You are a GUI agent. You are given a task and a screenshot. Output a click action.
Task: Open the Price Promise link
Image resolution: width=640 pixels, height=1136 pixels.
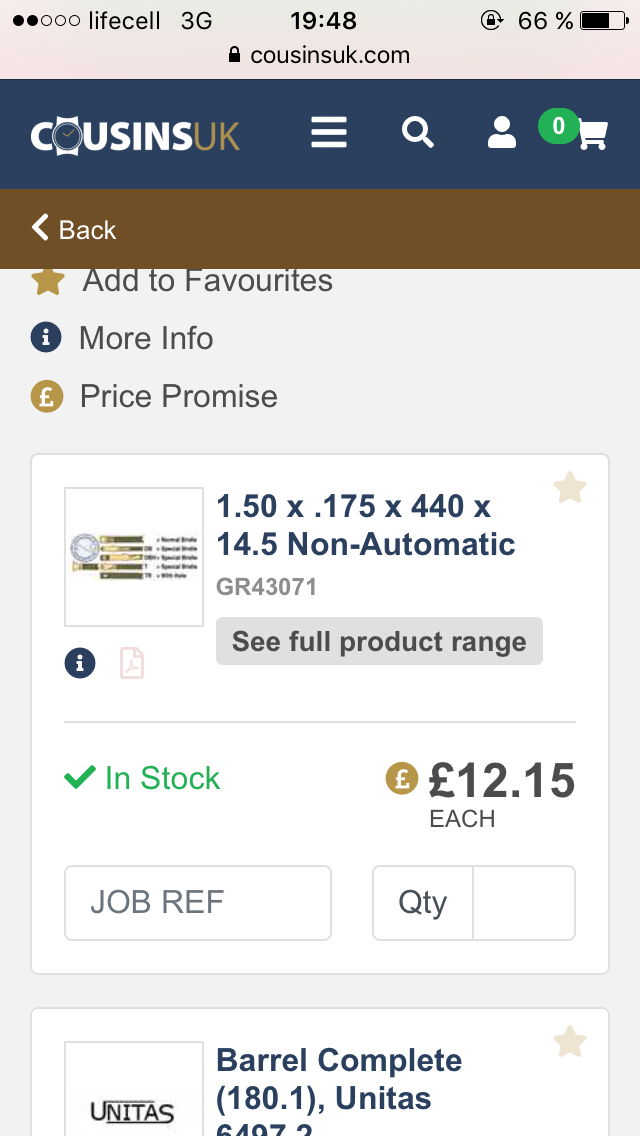click(178, 396)
